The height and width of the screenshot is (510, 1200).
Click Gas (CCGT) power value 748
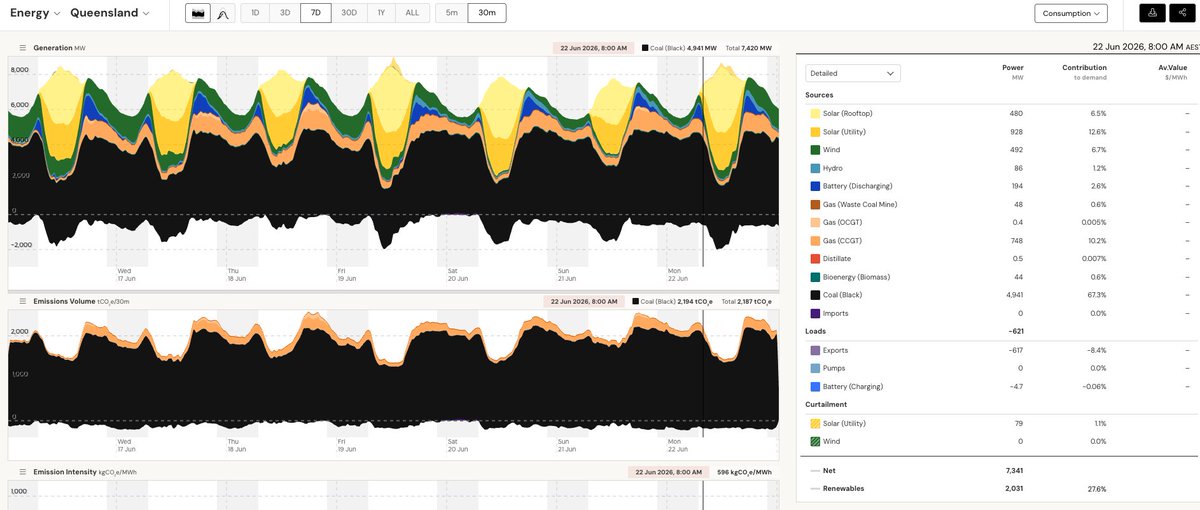[x=1015, y=240]
